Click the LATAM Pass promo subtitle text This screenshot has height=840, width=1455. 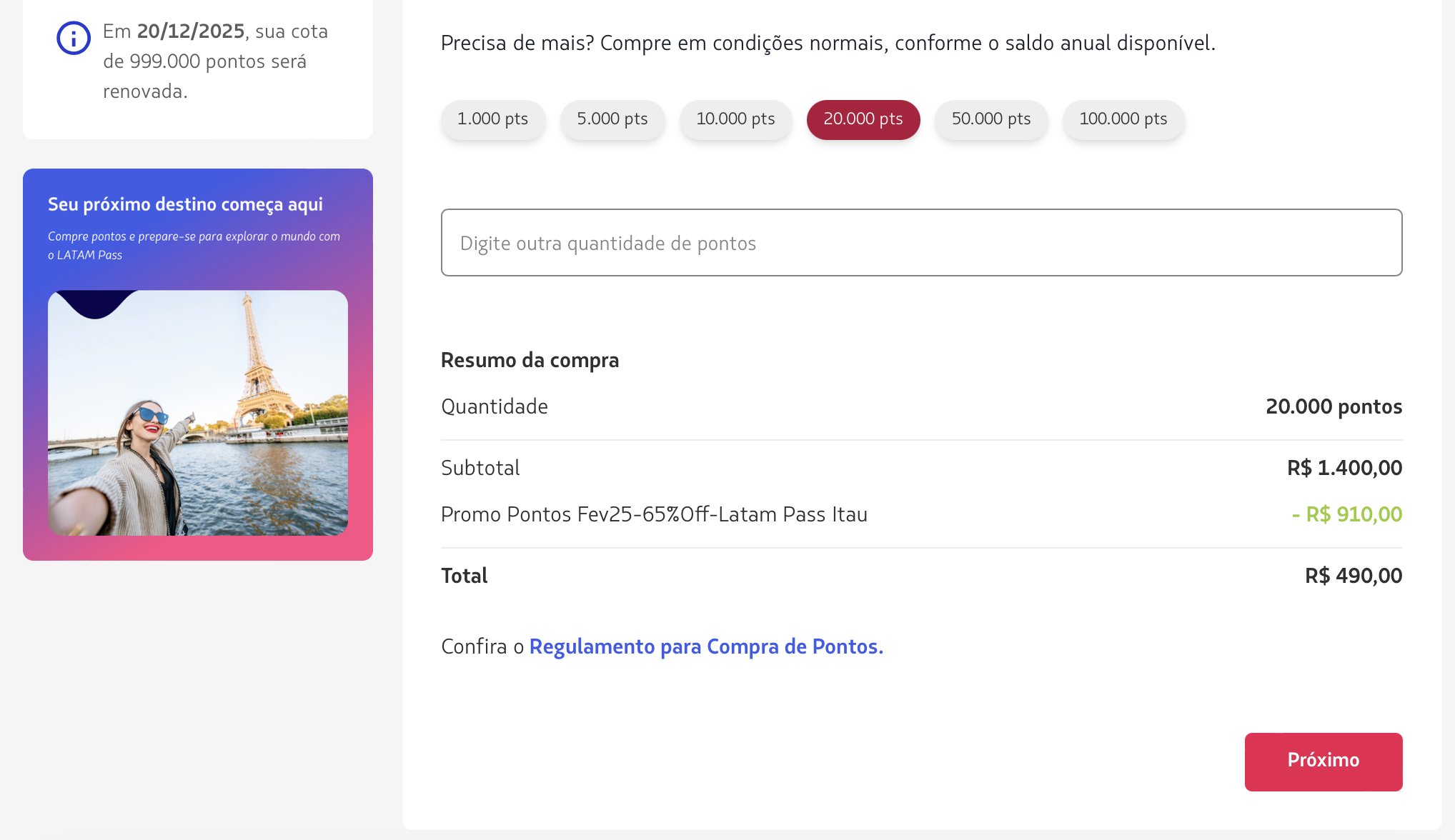(194, 245)
